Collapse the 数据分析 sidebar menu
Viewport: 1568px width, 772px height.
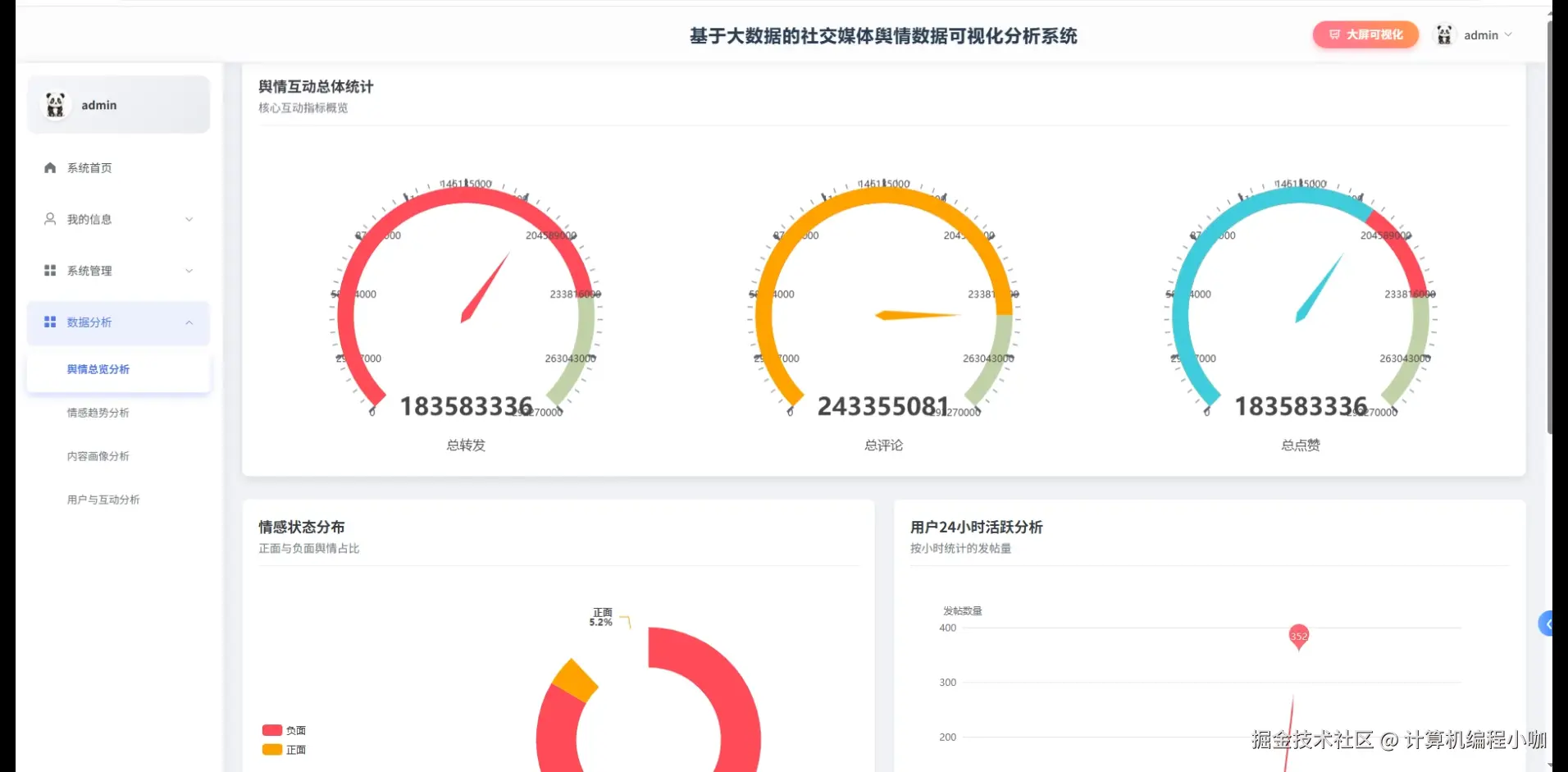118,322
